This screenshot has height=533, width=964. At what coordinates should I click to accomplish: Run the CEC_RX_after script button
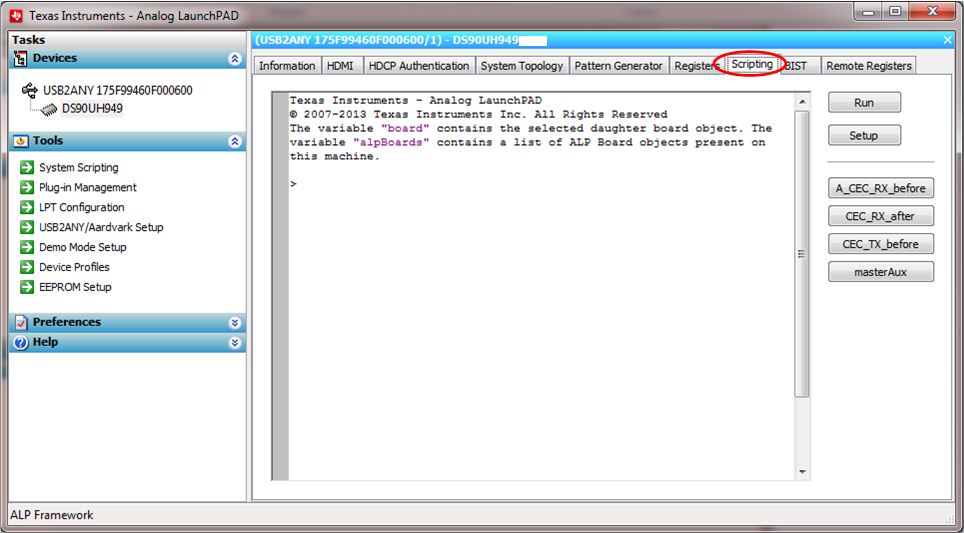tap(881, 216)
